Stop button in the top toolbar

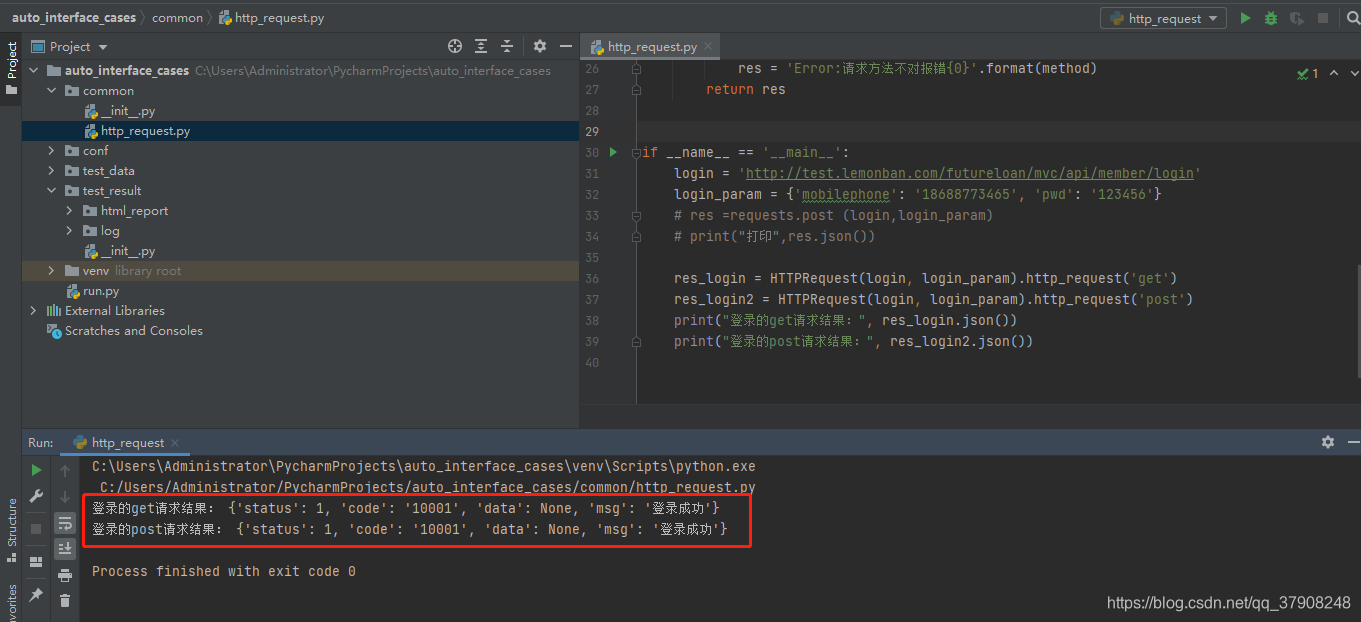click(x=1323, y=18)
